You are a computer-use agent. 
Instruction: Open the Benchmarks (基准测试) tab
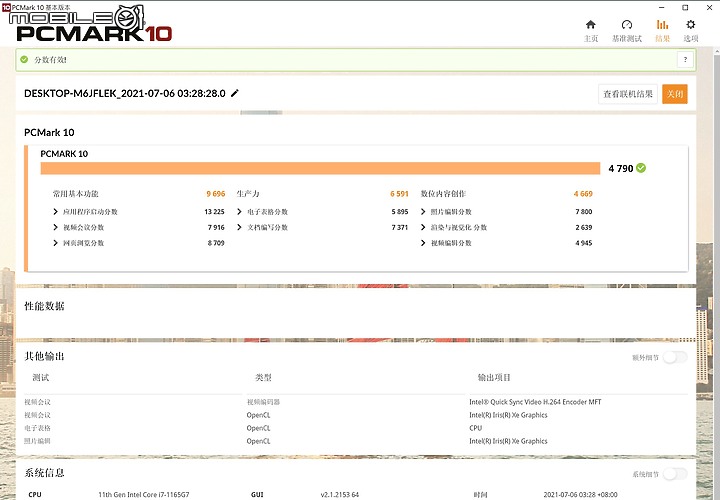click(x=627, y=31)
